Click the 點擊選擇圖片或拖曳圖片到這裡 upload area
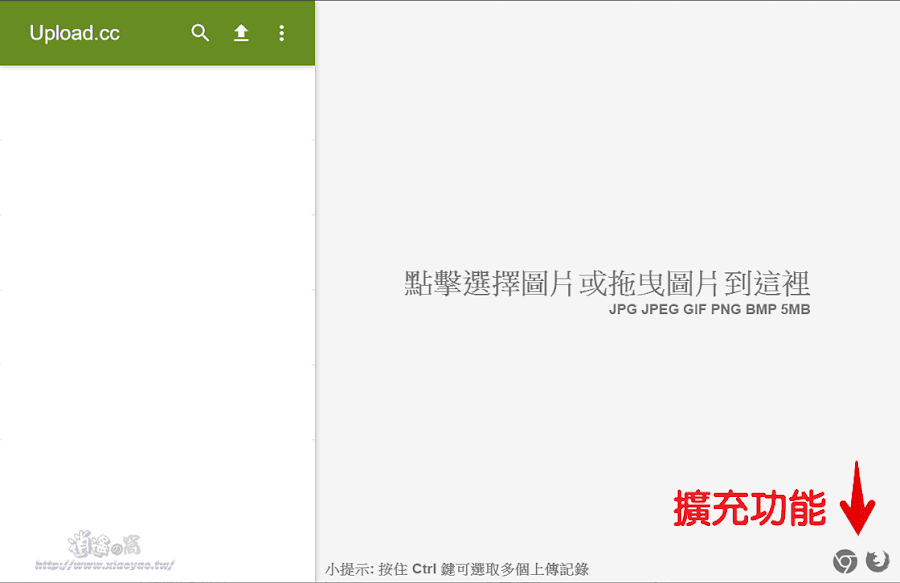Screen dimensions: 900x583 click(x=607, y=283)
